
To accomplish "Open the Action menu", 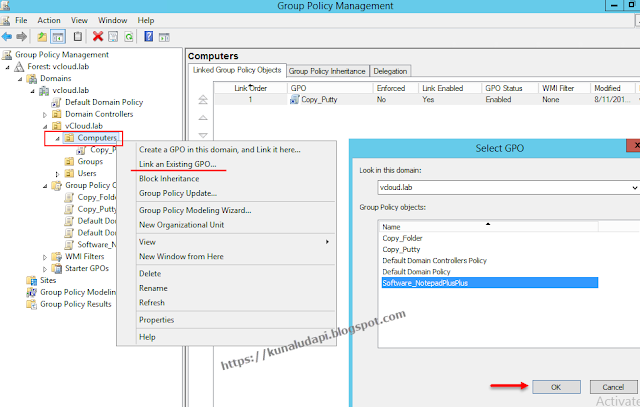I will point(49,20).
